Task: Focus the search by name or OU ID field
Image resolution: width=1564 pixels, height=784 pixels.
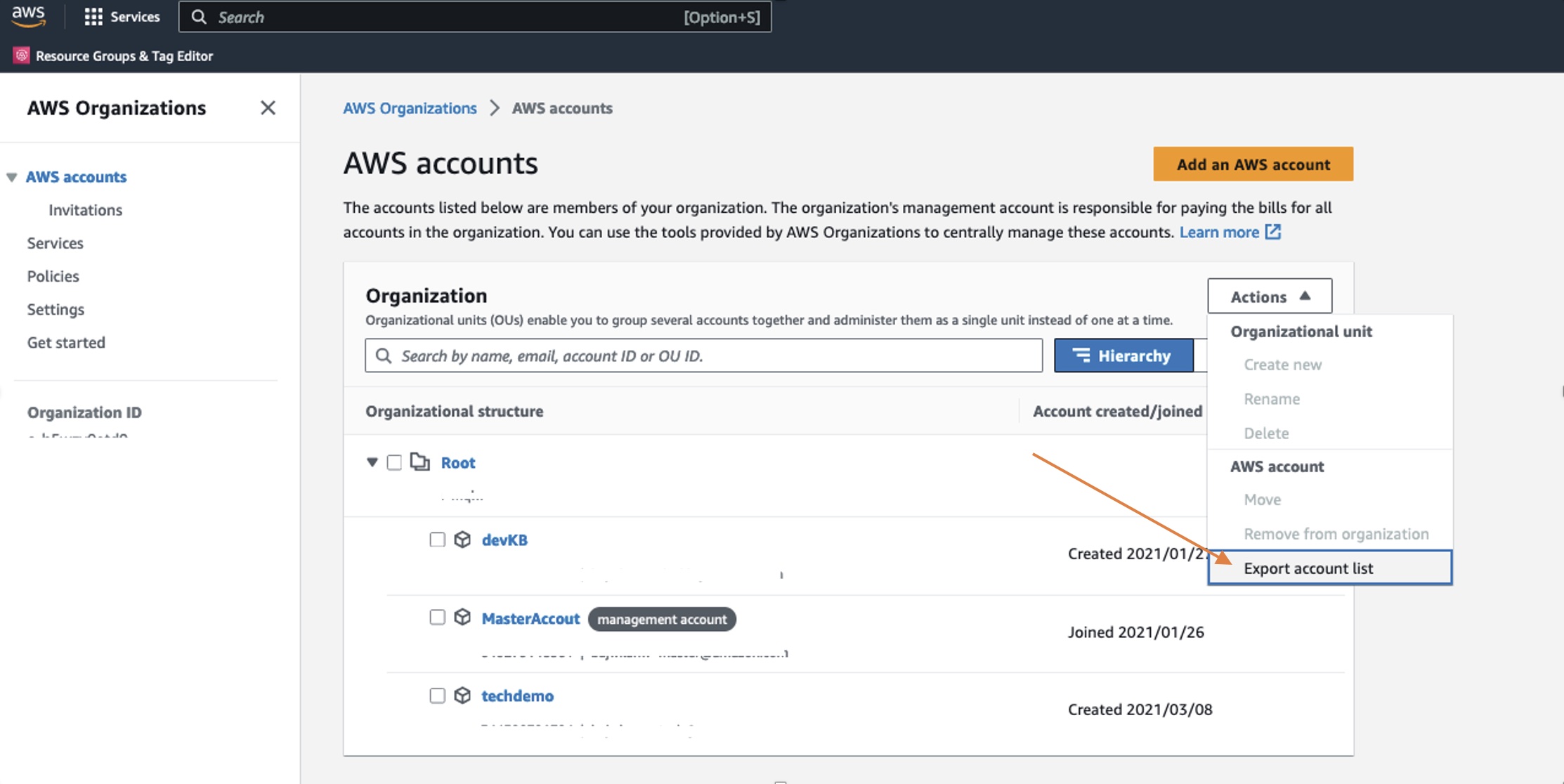Action: click(703, 355)
